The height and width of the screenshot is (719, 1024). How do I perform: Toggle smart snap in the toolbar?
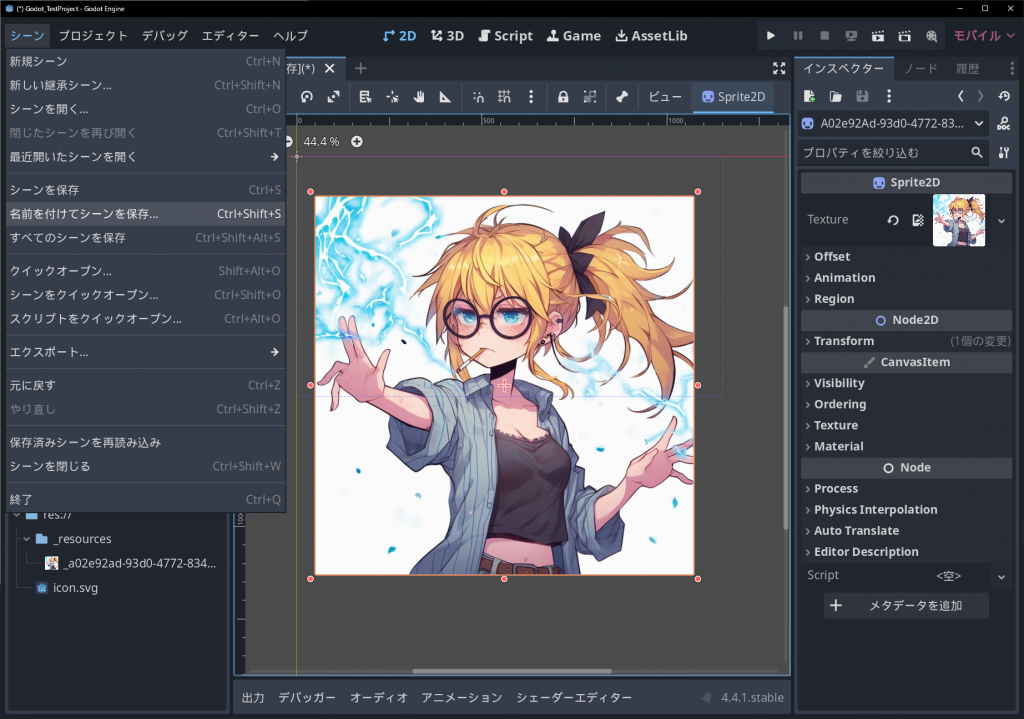coord(479,97)
